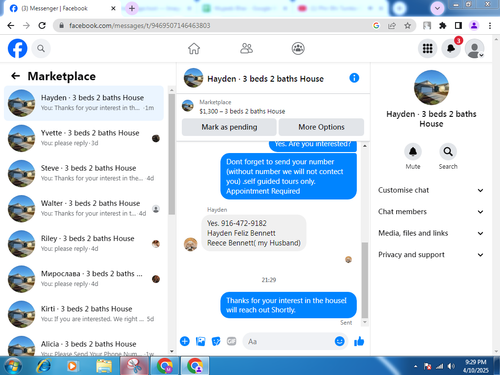This screenshot has height=375, width=500.
Task: Search in conversation magnifier icon
Action: [448, 152]
